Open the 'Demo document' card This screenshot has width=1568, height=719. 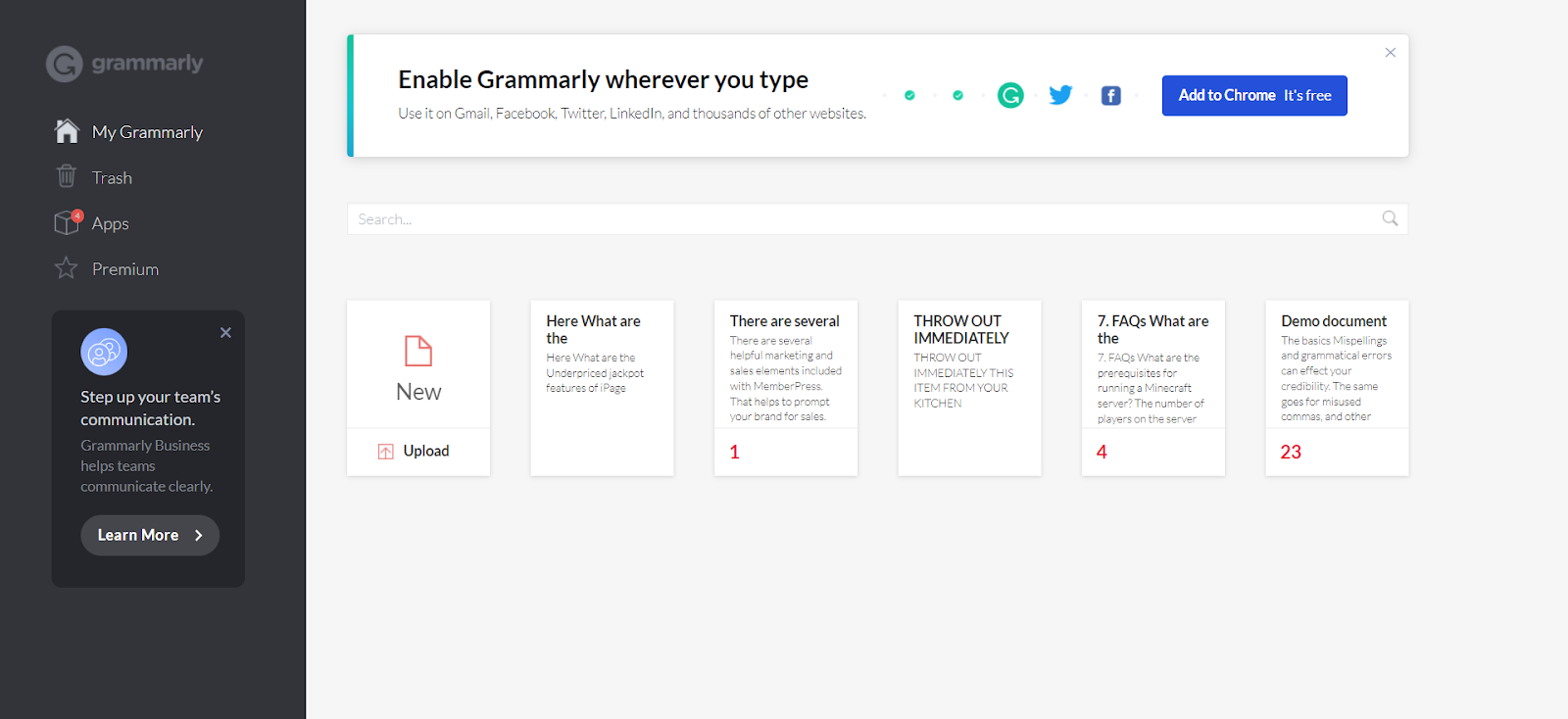(1337, 388)
